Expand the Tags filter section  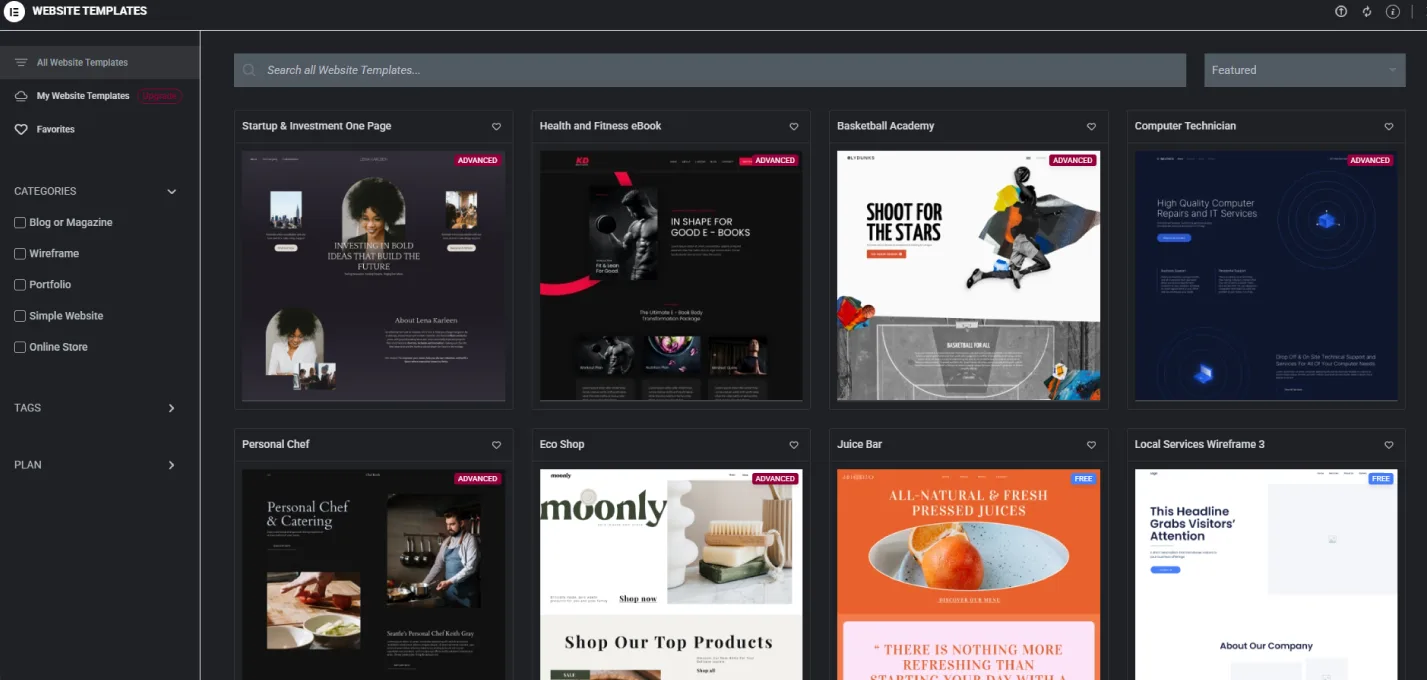pyautogui.click(x=171, y=408)
